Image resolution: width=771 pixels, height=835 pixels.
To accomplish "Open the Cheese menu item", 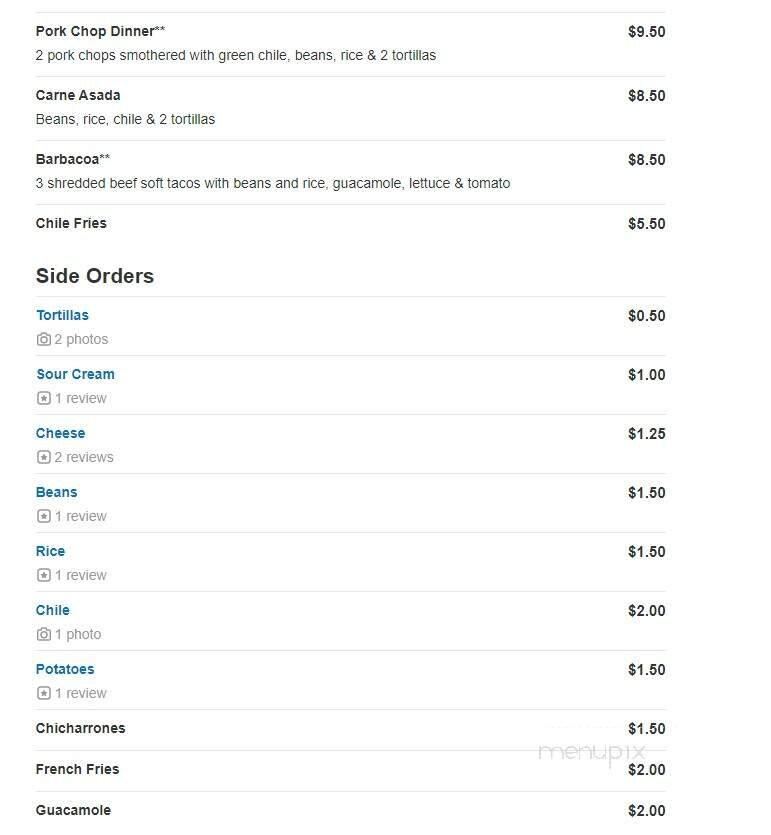I will (x=60, y=433).
